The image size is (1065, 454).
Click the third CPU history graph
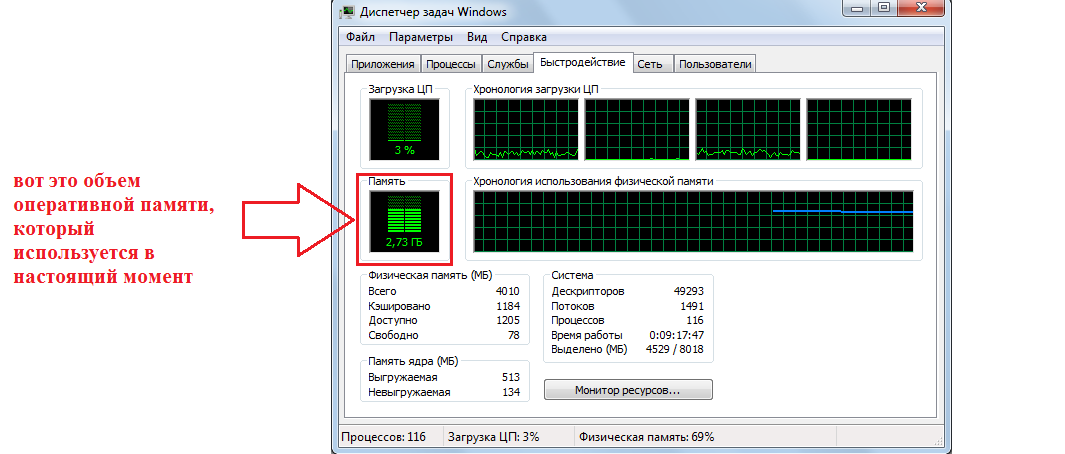[748, 129]
